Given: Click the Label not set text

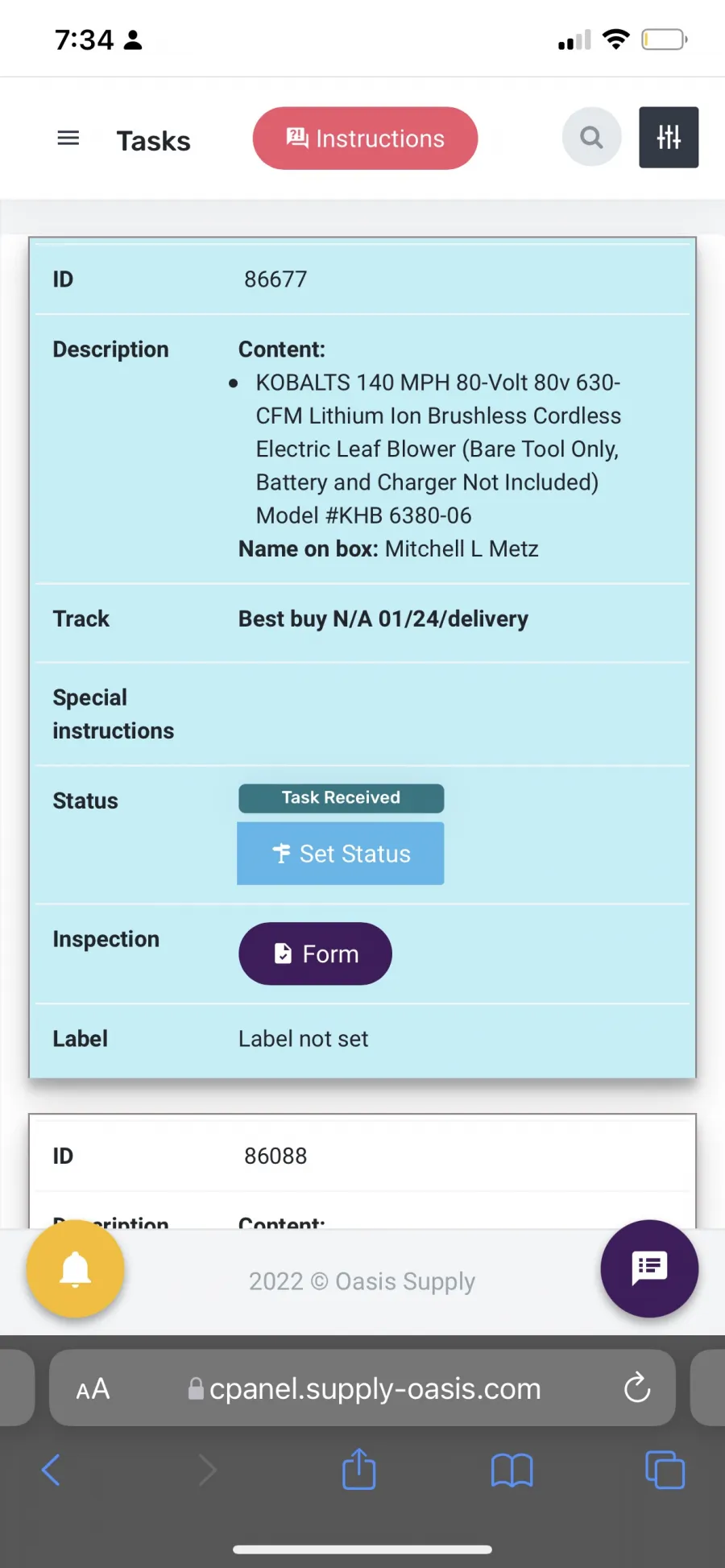Looking at the screenshot, I should [x=303, y=1039].
